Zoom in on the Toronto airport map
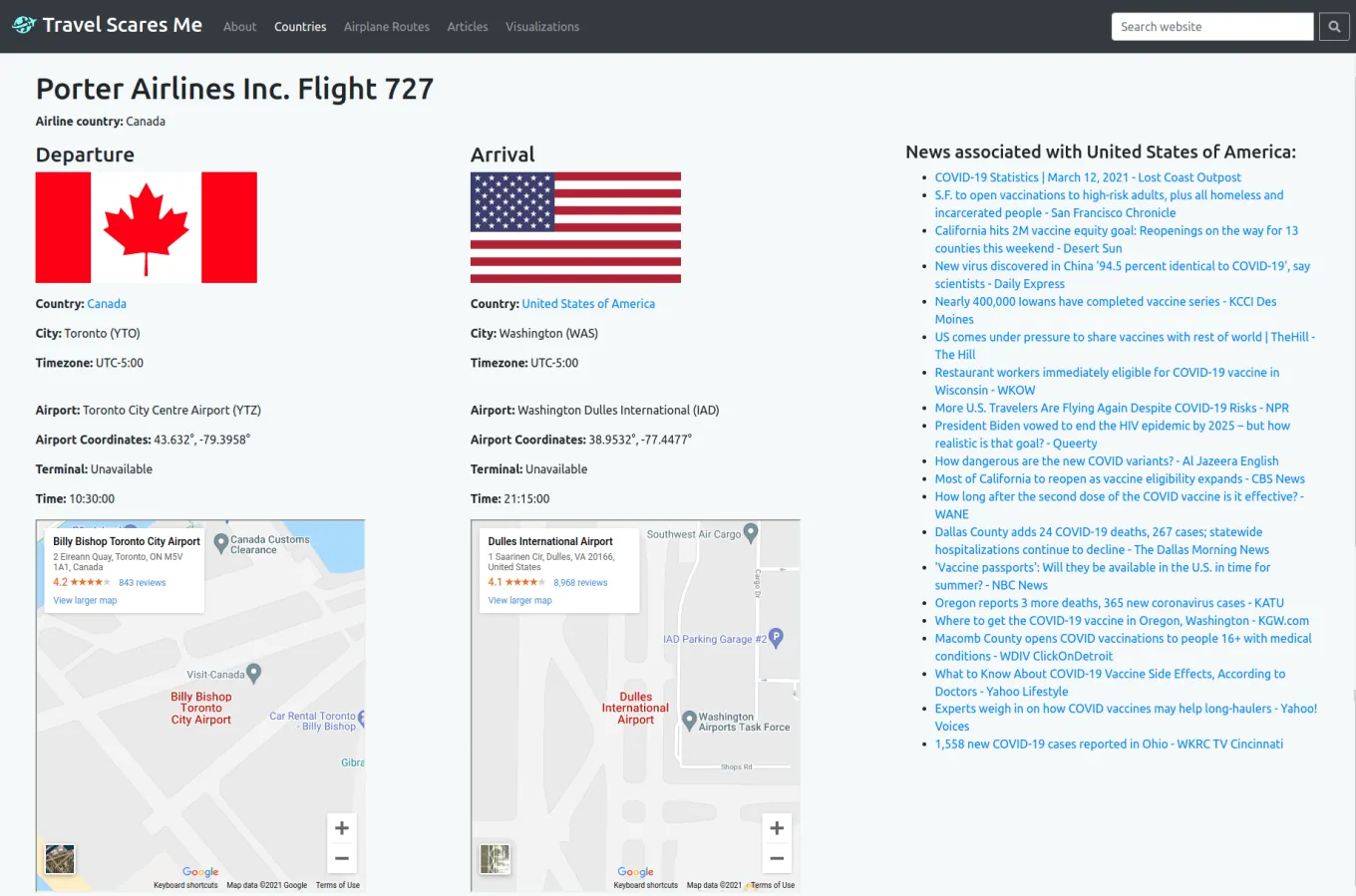This screenshot has height=896, width=1356. [341, 827]
